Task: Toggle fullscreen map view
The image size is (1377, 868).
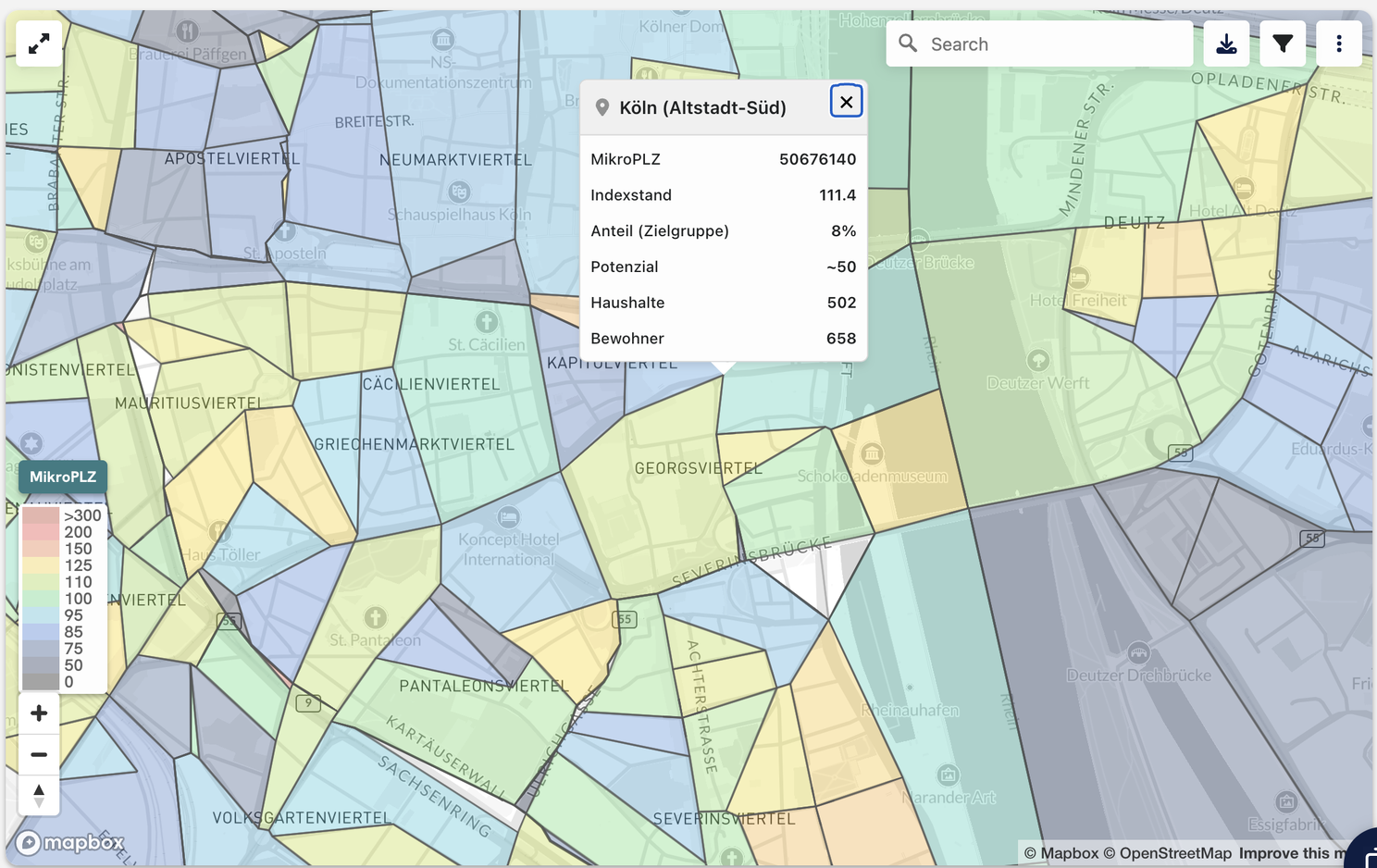Action: [x=39, y=43]
